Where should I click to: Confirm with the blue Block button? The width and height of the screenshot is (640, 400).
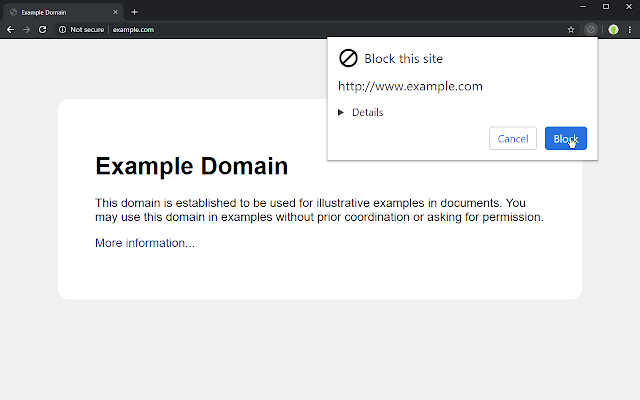[566, 138]
